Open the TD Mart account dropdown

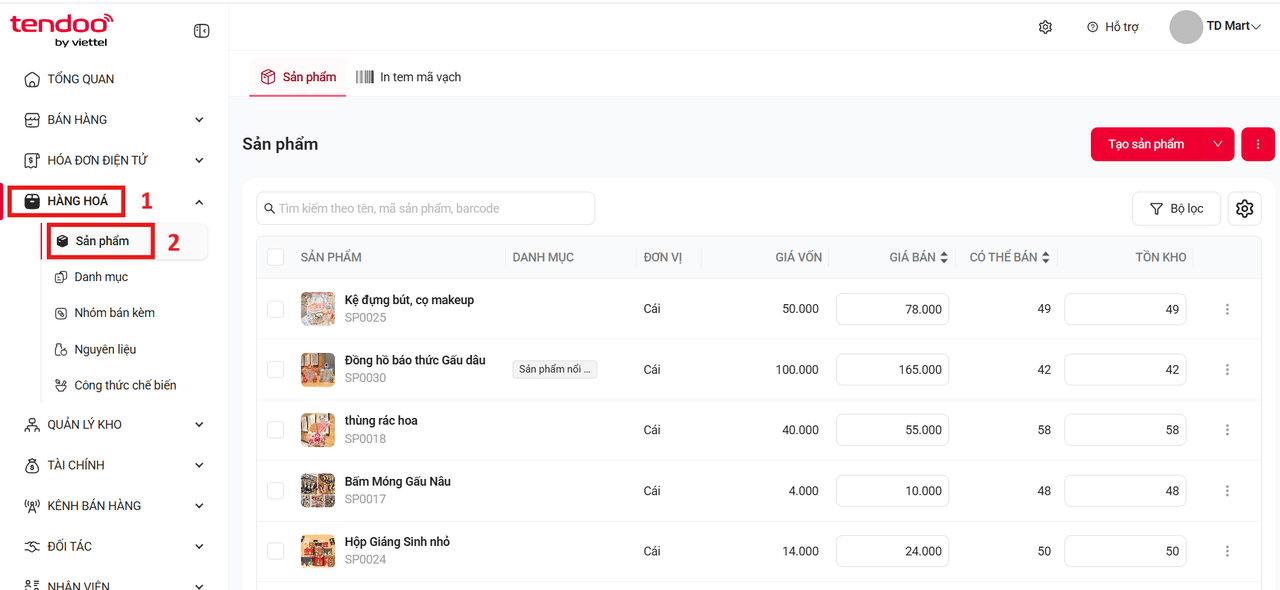click(1257, 27)
